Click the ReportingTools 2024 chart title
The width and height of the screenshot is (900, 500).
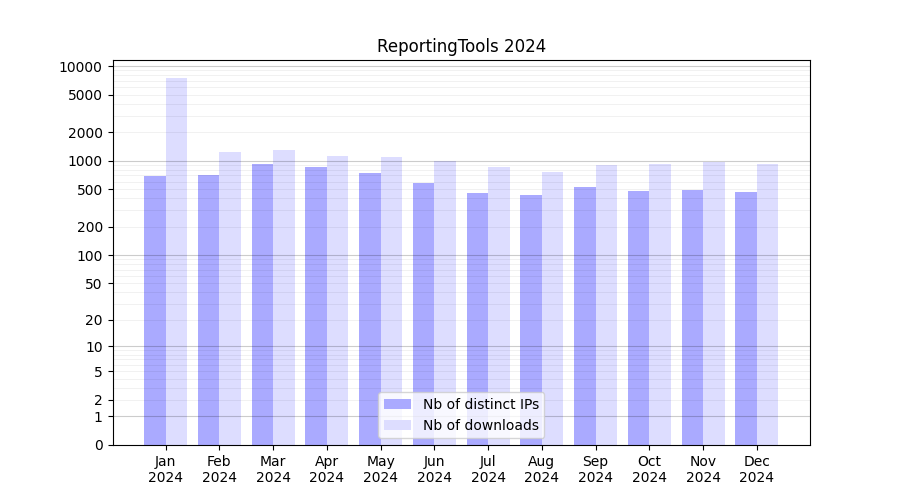(461, 46)
